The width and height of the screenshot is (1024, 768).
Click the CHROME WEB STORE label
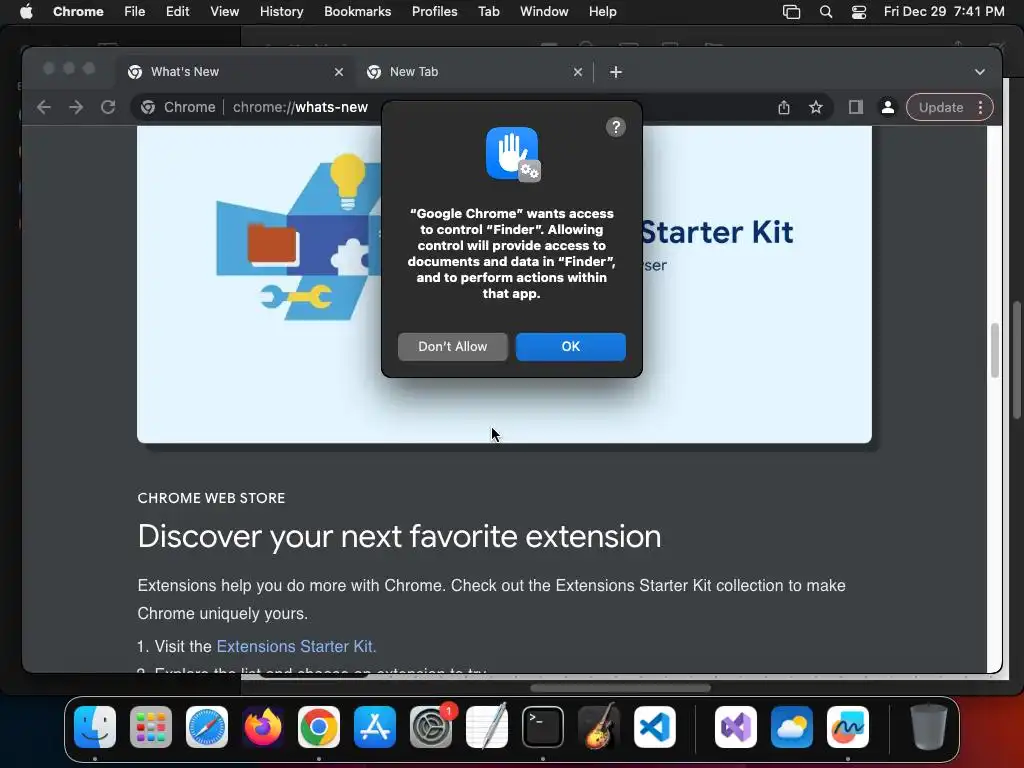click(211, 498)
